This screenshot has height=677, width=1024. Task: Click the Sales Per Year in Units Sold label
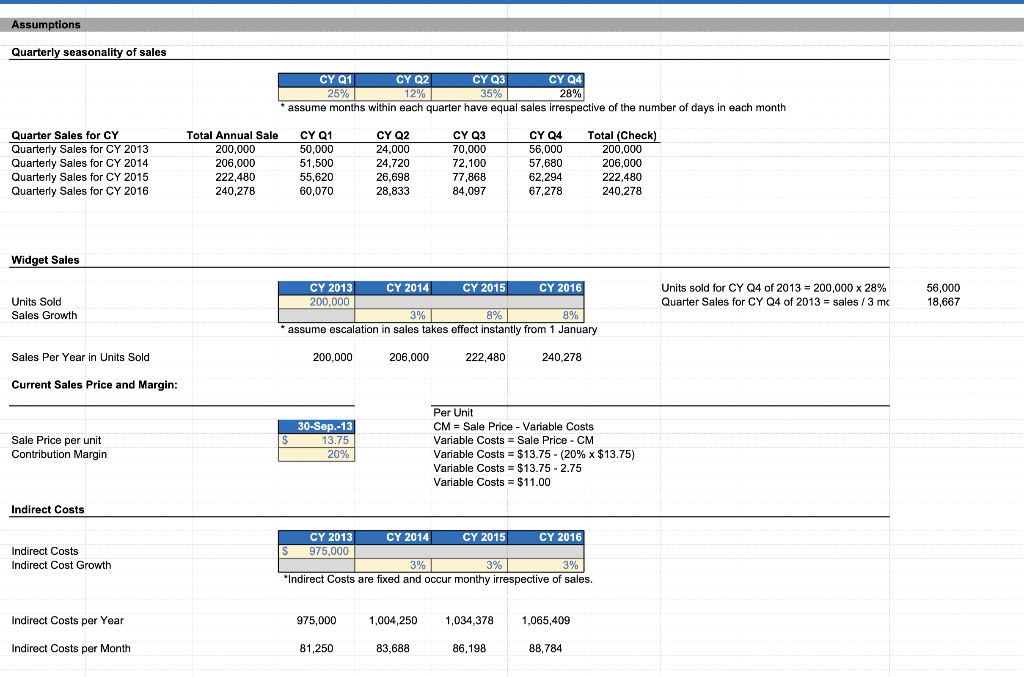point(80,358)
